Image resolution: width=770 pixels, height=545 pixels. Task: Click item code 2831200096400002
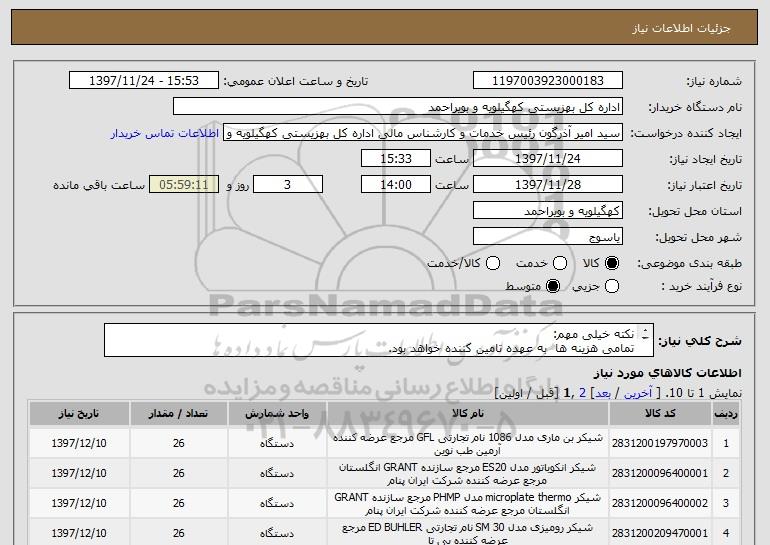(660, 503)
